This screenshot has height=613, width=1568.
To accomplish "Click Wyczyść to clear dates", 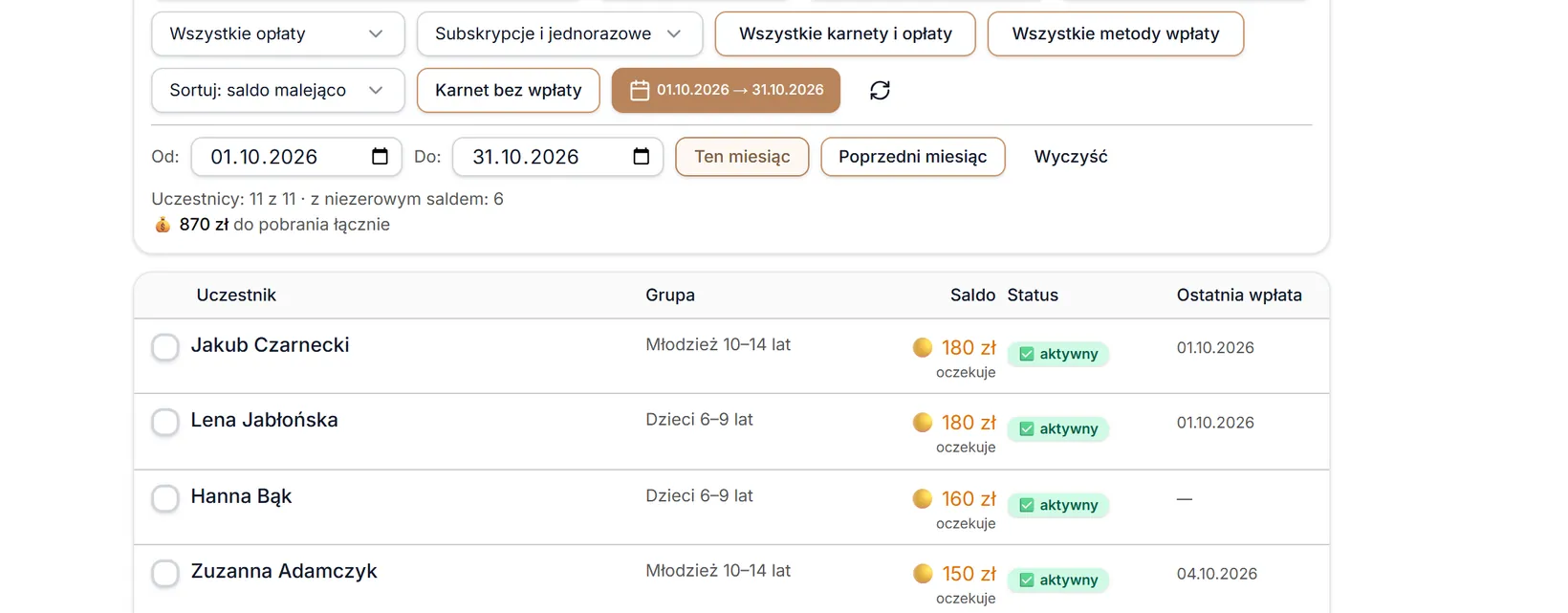I will (x=1071, y=157).
